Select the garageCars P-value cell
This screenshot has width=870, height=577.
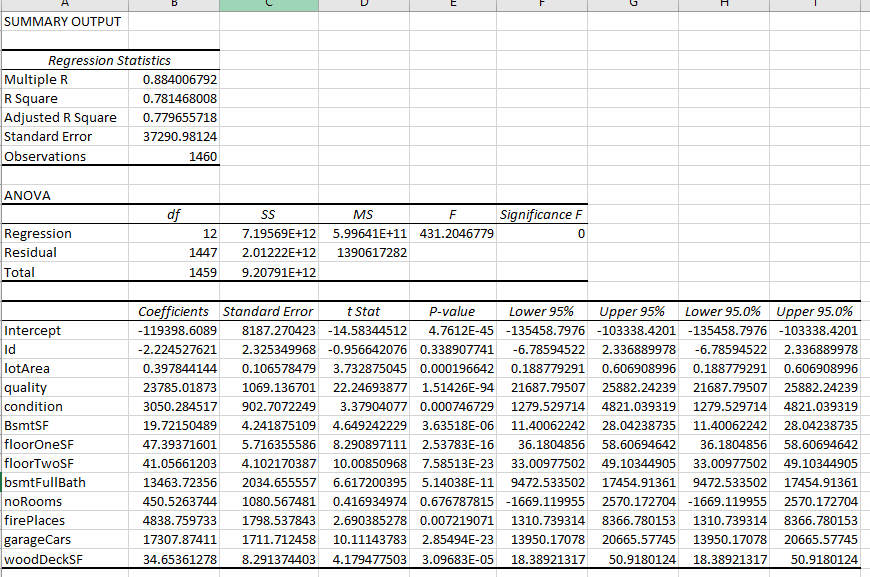(x=453, y=541)
